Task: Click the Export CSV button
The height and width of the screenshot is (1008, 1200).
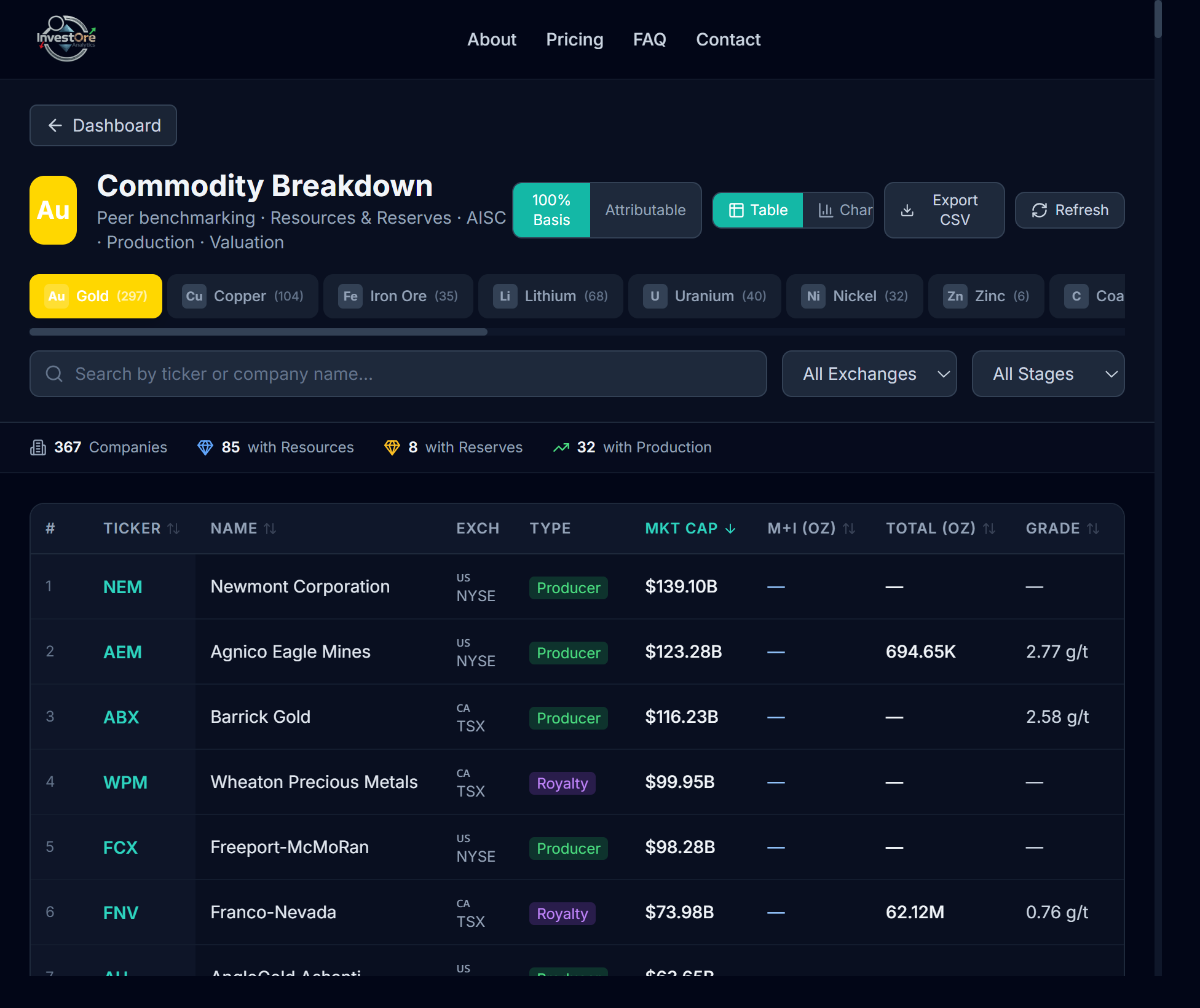Action: [944, 210]
